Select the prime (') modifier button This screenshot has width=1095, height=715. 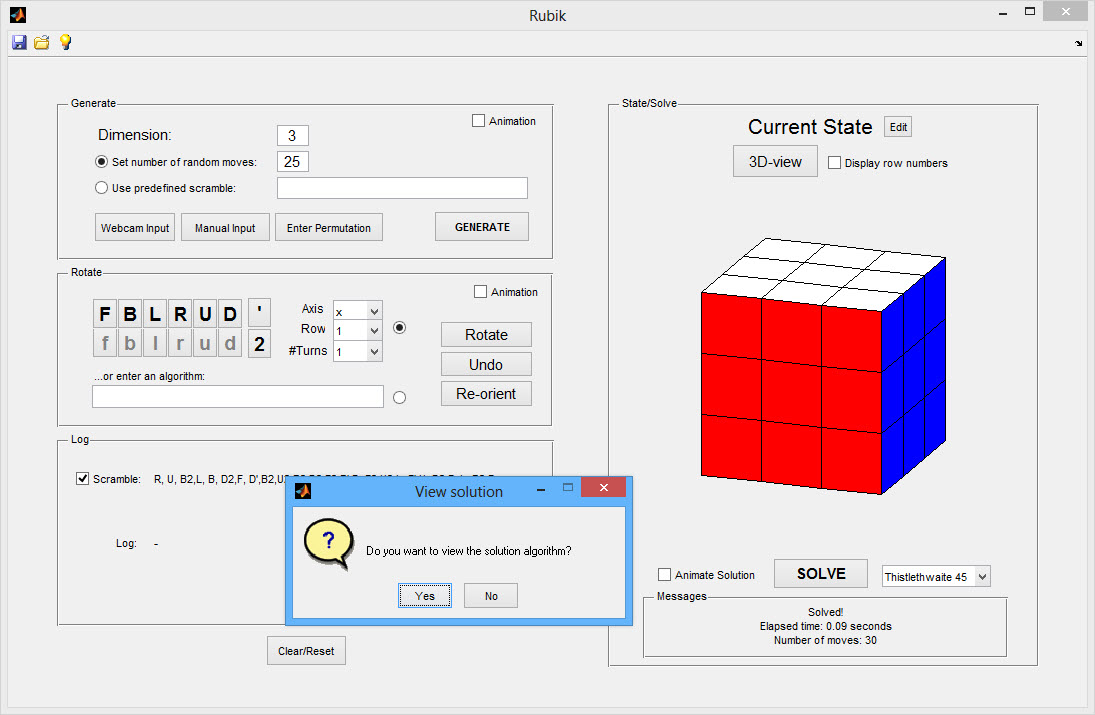coord(260,314)
